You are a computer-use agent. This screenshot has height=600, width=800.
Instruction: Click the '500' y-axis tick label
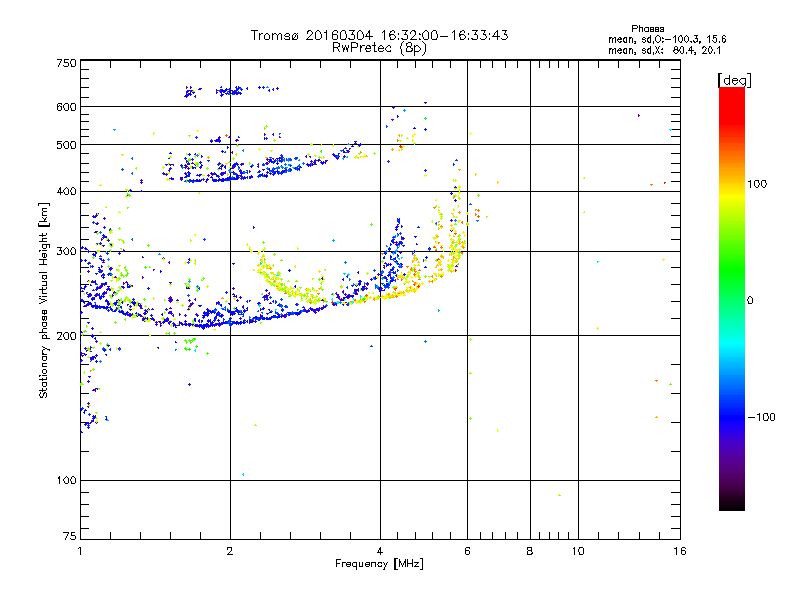pos(66,145)
